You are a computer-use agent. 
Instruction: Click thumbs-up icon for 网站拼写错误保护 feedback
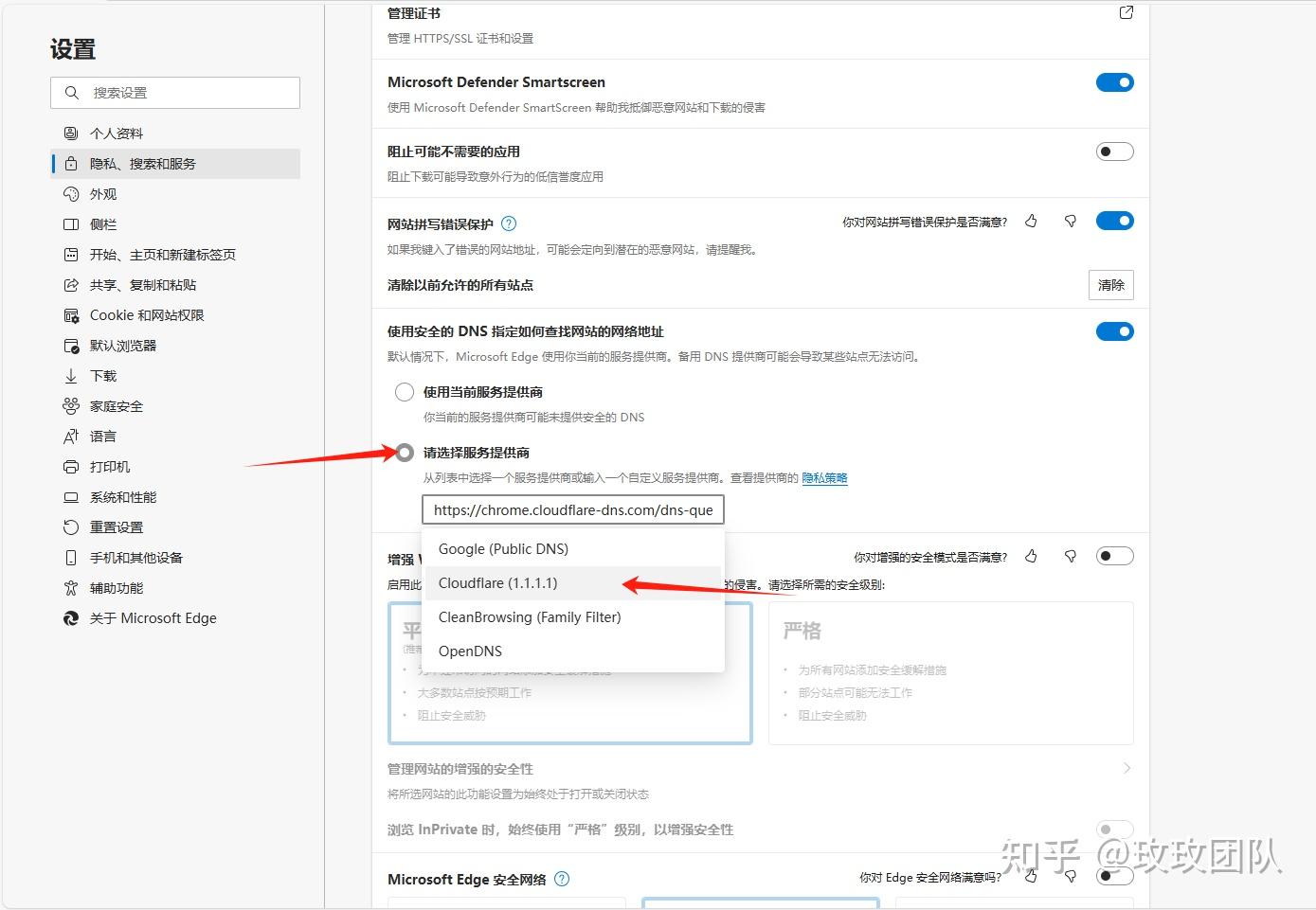(x=1031, y=221)
